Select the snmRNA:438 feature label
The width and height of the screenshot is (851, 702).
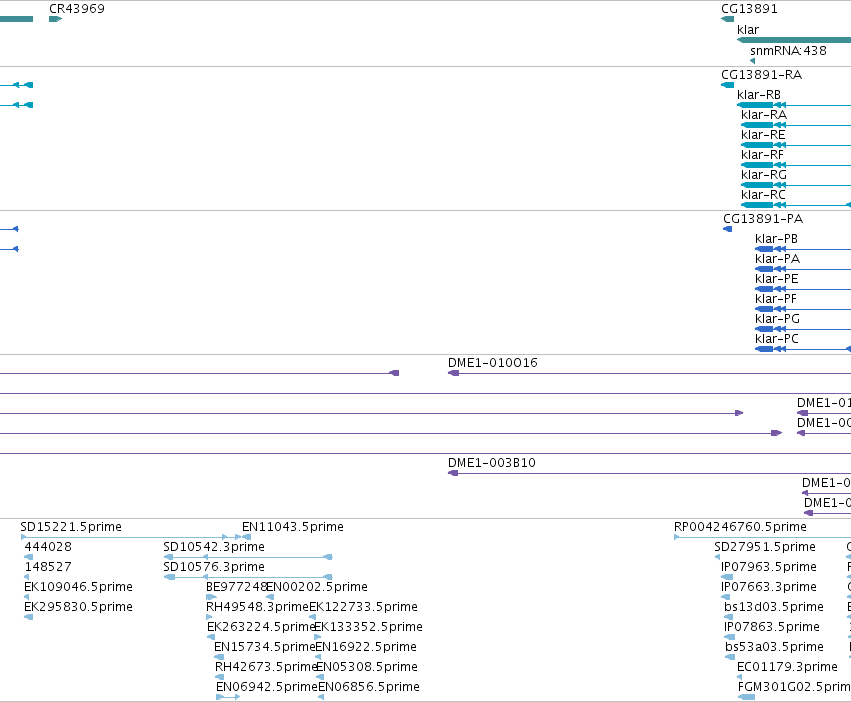(788, 50)
